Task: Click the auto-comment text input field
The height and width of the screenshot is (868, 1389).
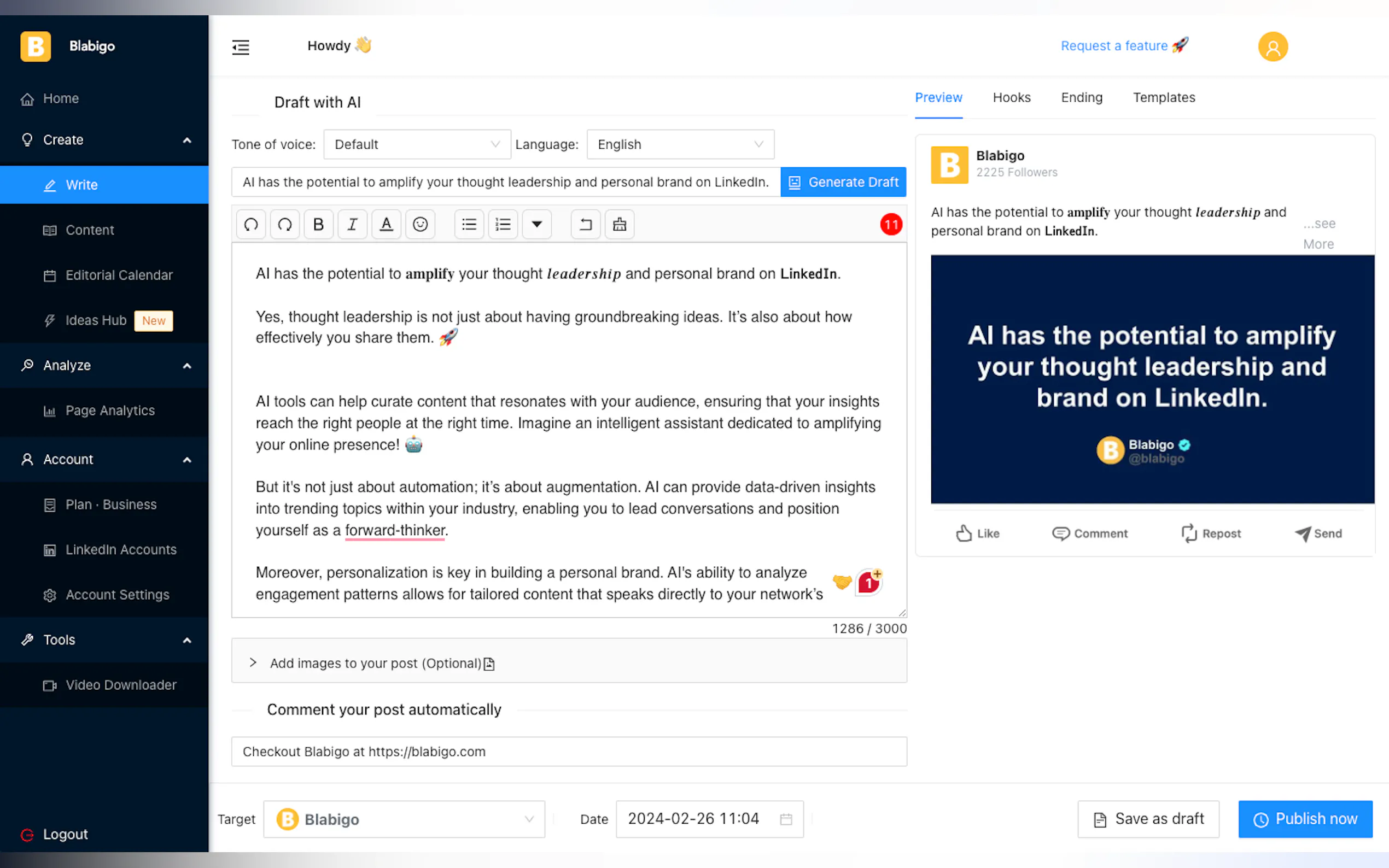Action: coord(569,752)
